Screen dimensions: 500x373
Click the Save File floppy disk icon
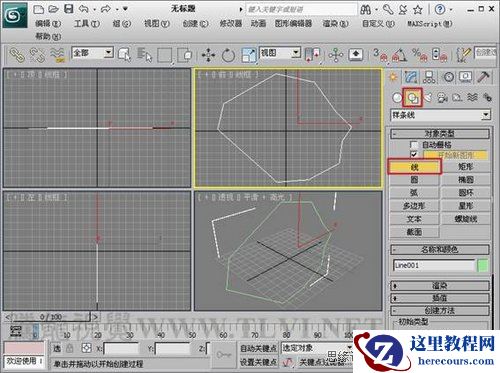click(68, 9)
